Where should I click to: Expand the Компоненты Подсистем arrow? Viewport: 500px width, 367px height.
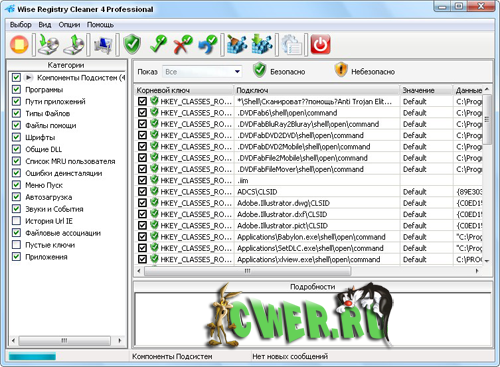[x=29, y=78]
